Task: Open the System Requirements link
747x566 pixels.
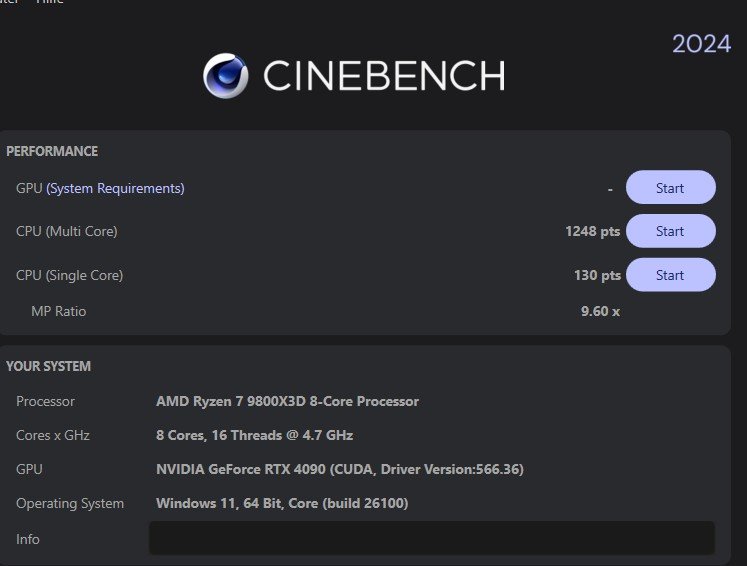Action: [115, 188]
